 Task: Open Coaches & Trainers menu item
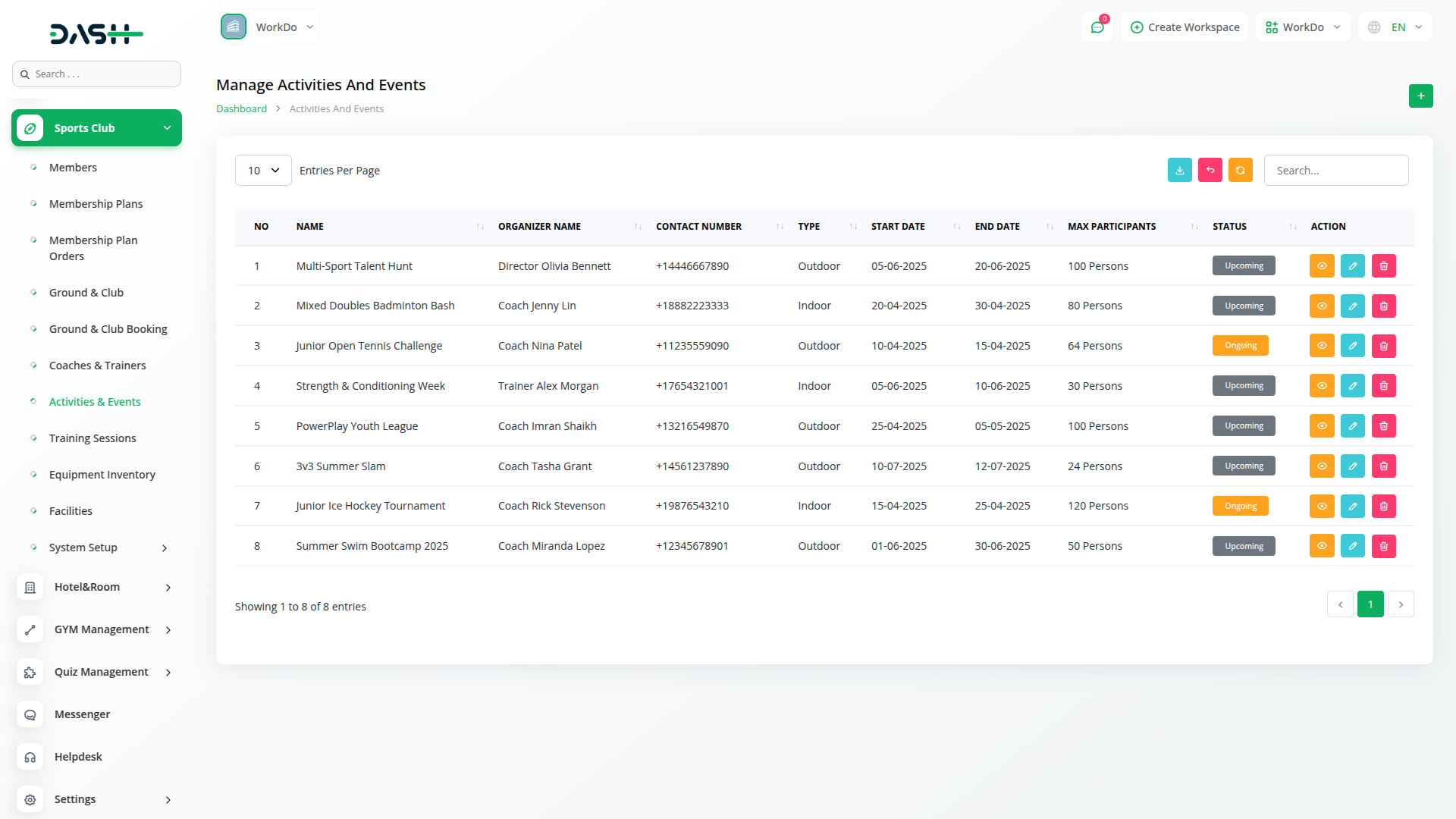97,366
